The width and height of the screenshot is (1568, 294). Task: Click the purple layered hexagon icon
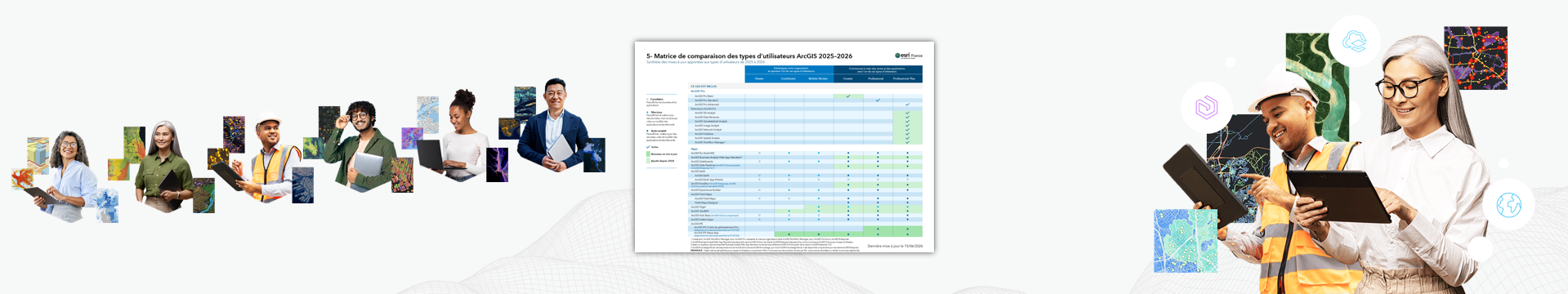[x=1206, y=107]
